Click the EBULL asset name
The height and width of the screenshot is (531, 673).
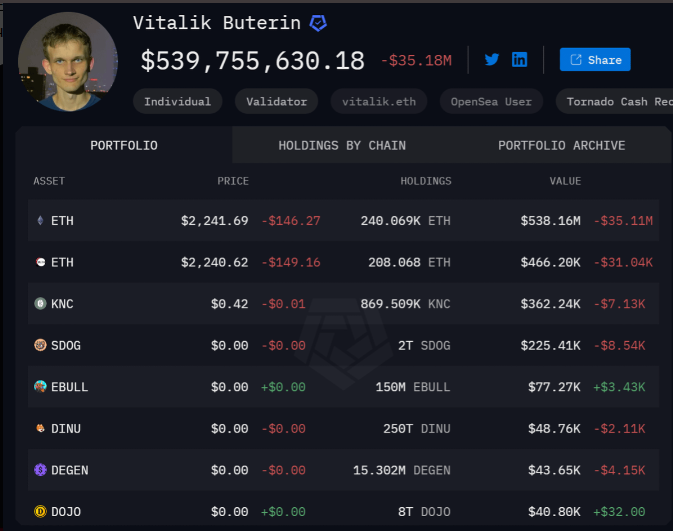[x=70, y=387]
